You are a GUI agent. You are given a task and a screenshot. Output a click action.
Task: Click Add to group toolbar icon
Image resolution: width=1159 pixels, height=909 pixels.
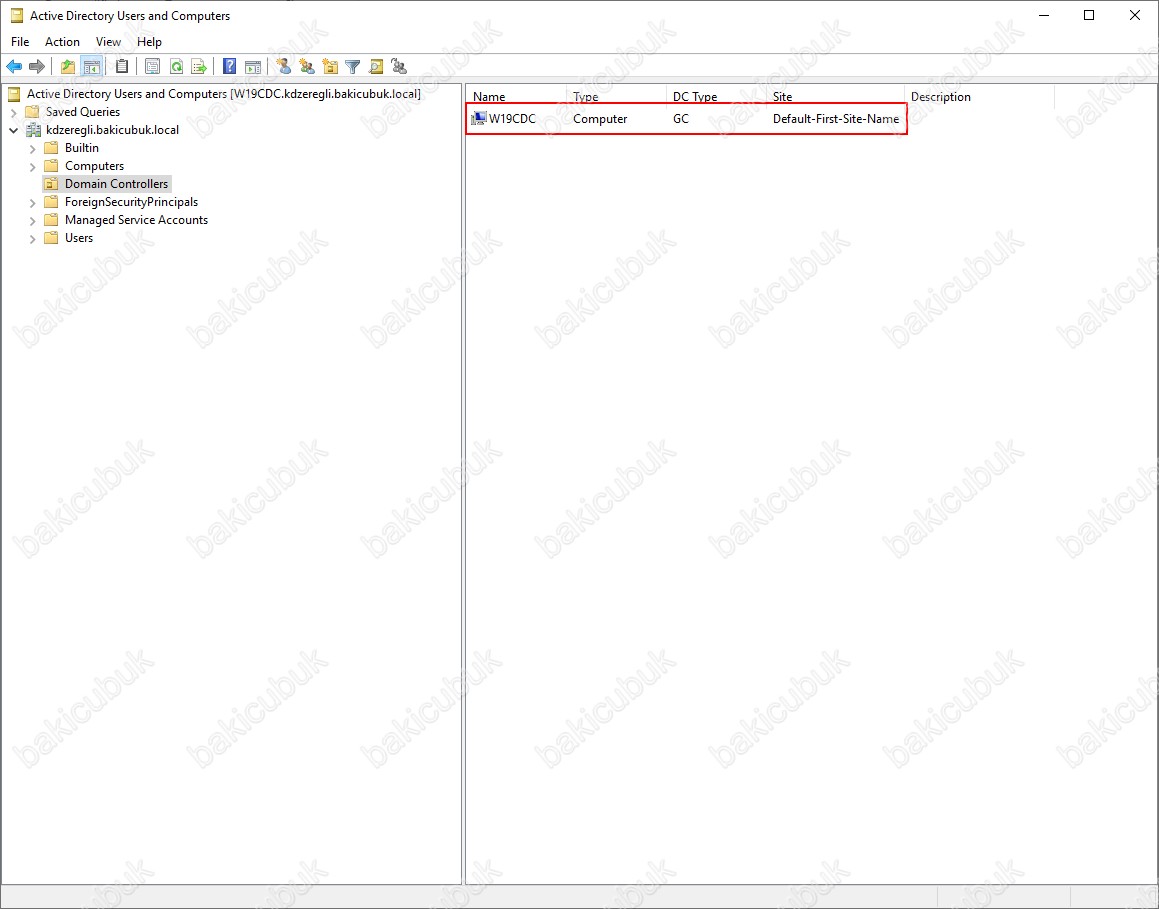(x=399, y=67)
